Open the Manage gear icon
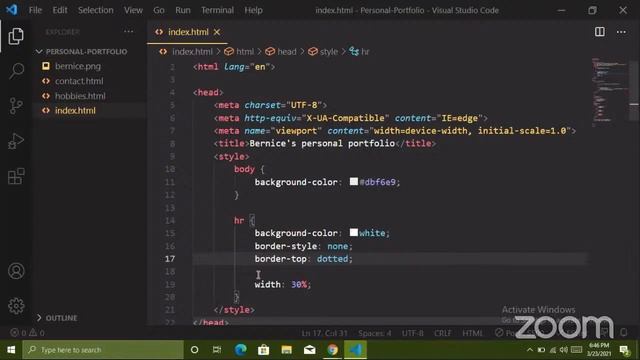The height and width of the screenshot is (360, 640). point(16,306)
